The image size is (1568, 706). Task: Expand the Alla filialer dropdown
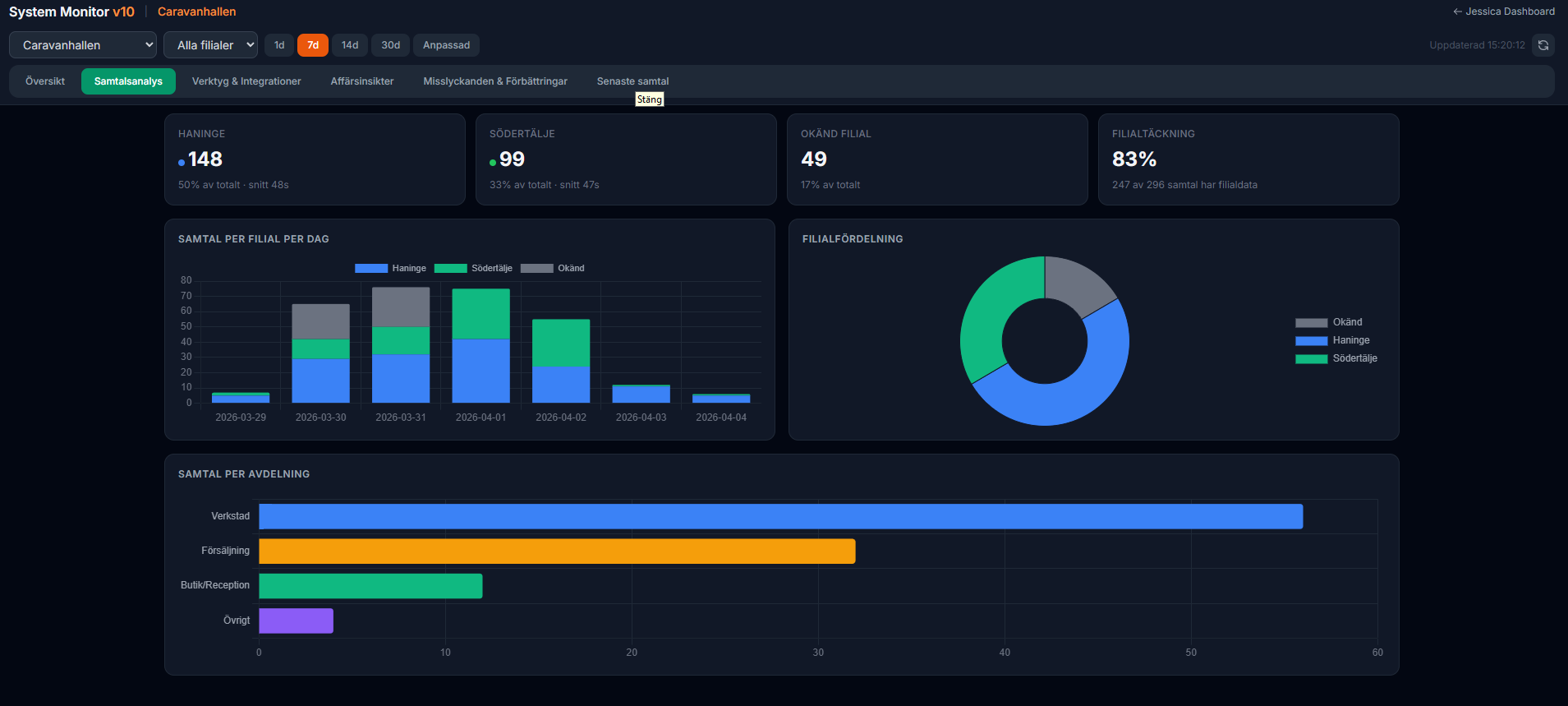point(210,45)
